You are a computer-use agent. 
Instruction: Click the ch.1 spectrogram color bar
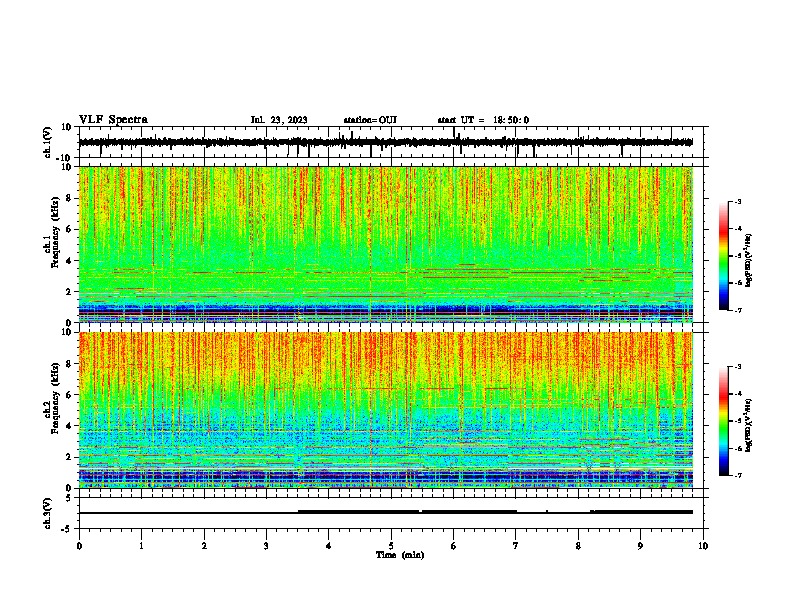point(723,256)
